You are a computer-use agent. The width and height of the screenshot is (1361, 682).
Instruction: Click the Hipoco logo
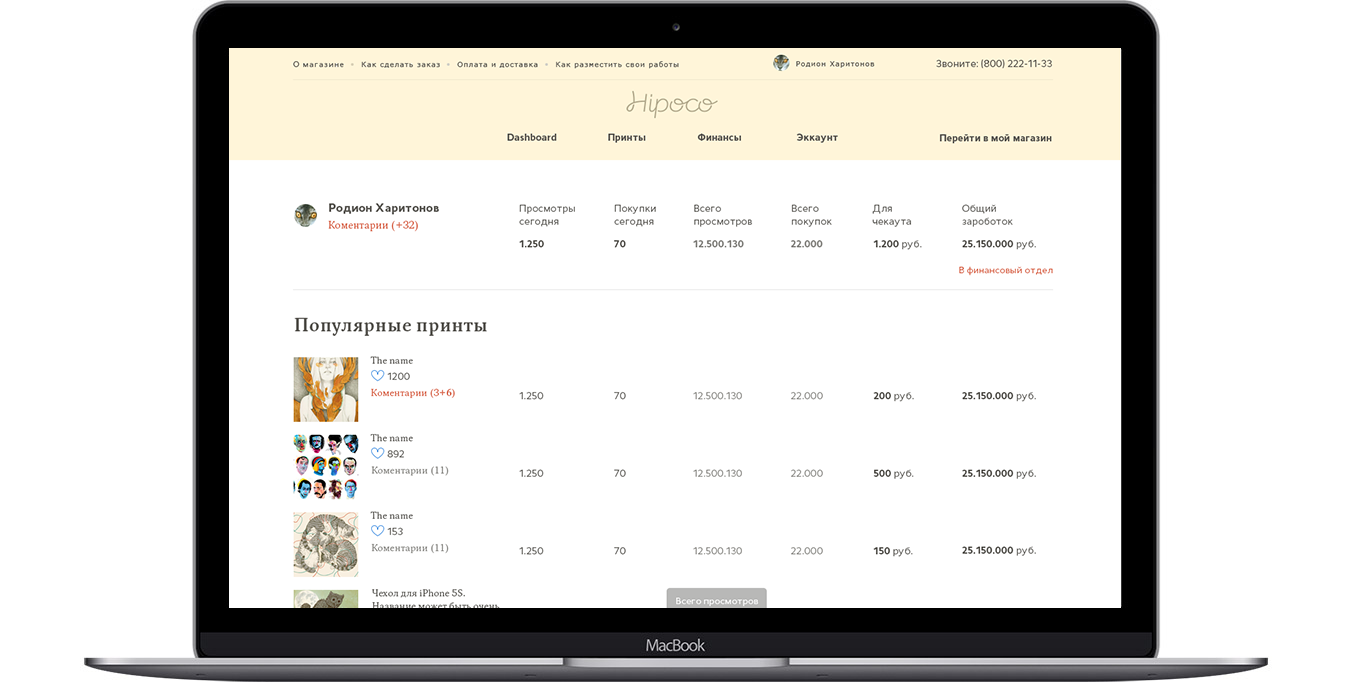tap(672, 104)
